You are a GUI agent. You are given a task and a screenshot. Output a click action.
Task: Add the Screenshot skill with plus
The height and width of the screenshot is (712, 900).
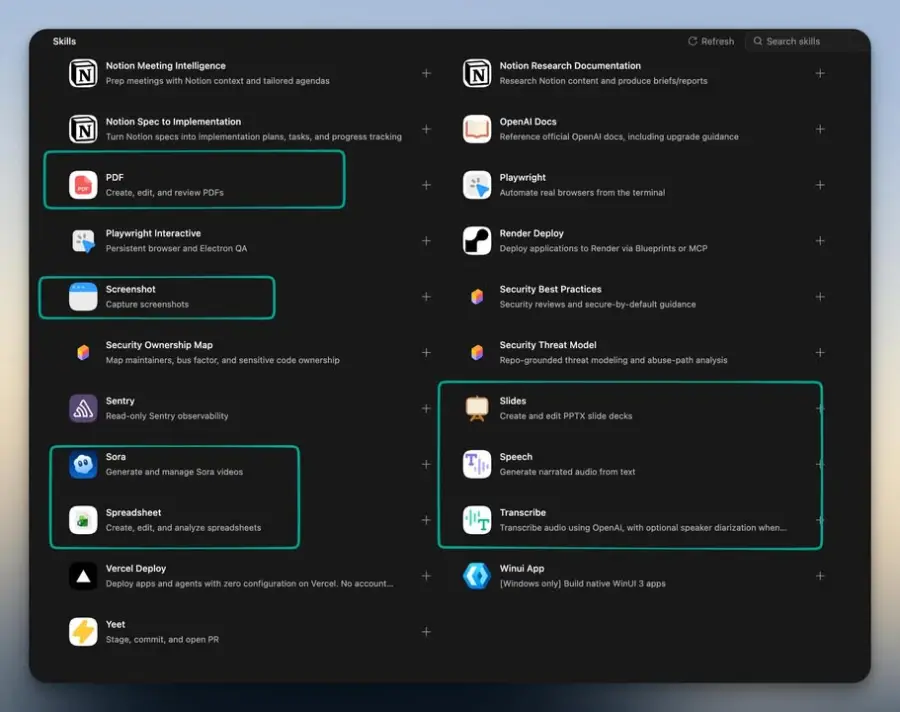[426, 296]
